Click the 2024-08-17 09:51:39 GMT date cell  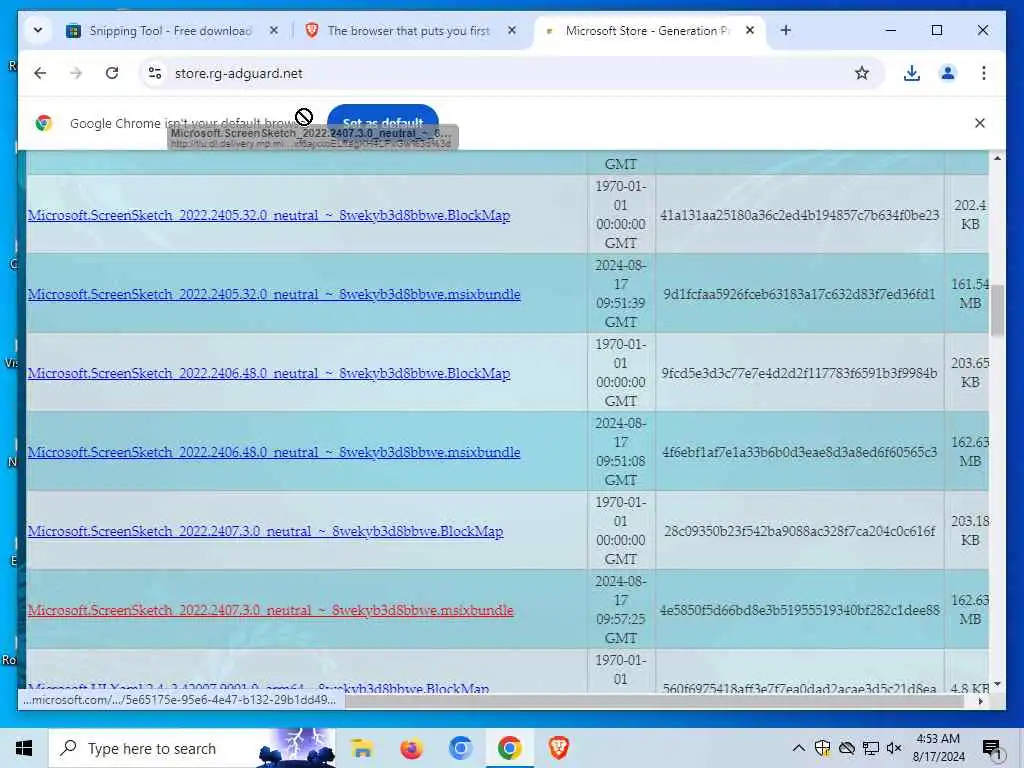(620, 294)
